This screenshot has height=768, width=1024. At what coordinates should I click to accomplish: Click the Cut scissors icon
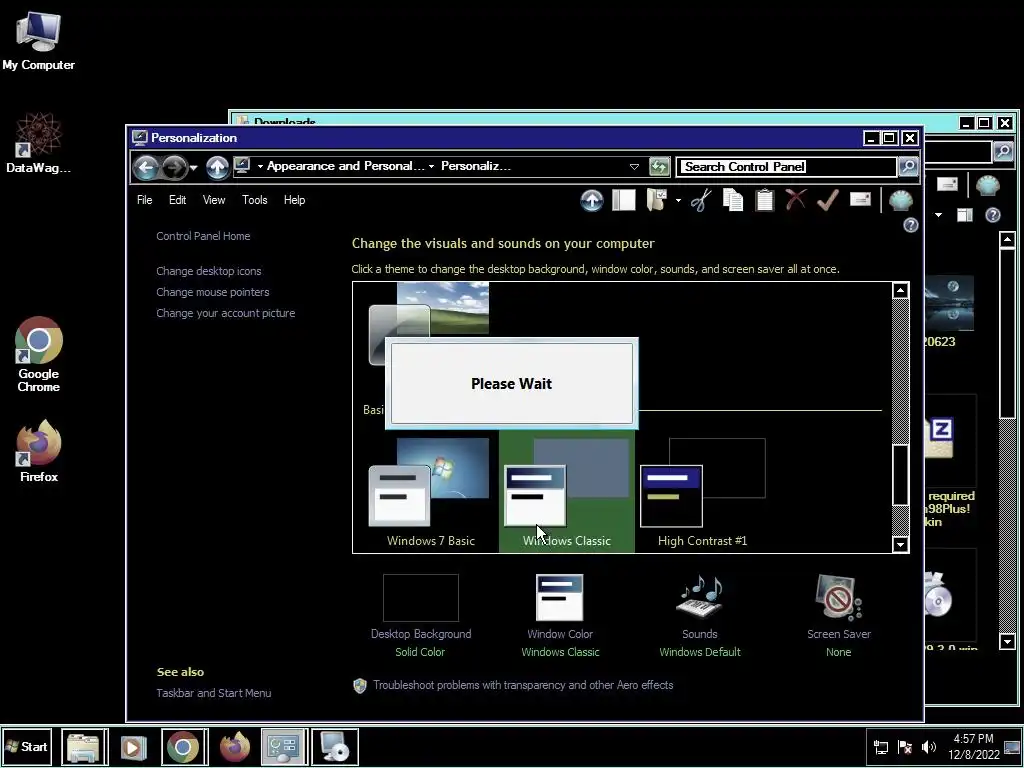click(x=701, y=200)
